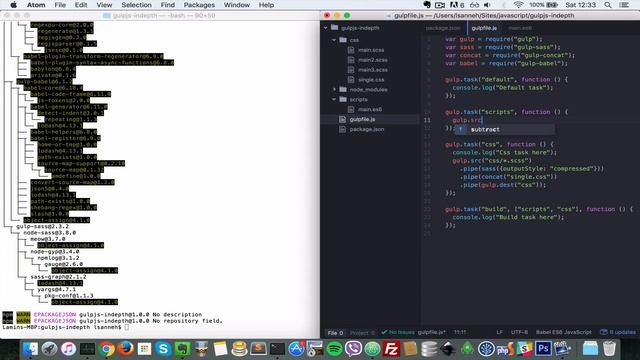Viewport: 640px width, 360px height.
Task: Open the Finder icon in the Dock
Action: pyautogui.click(x=30, y=349)
